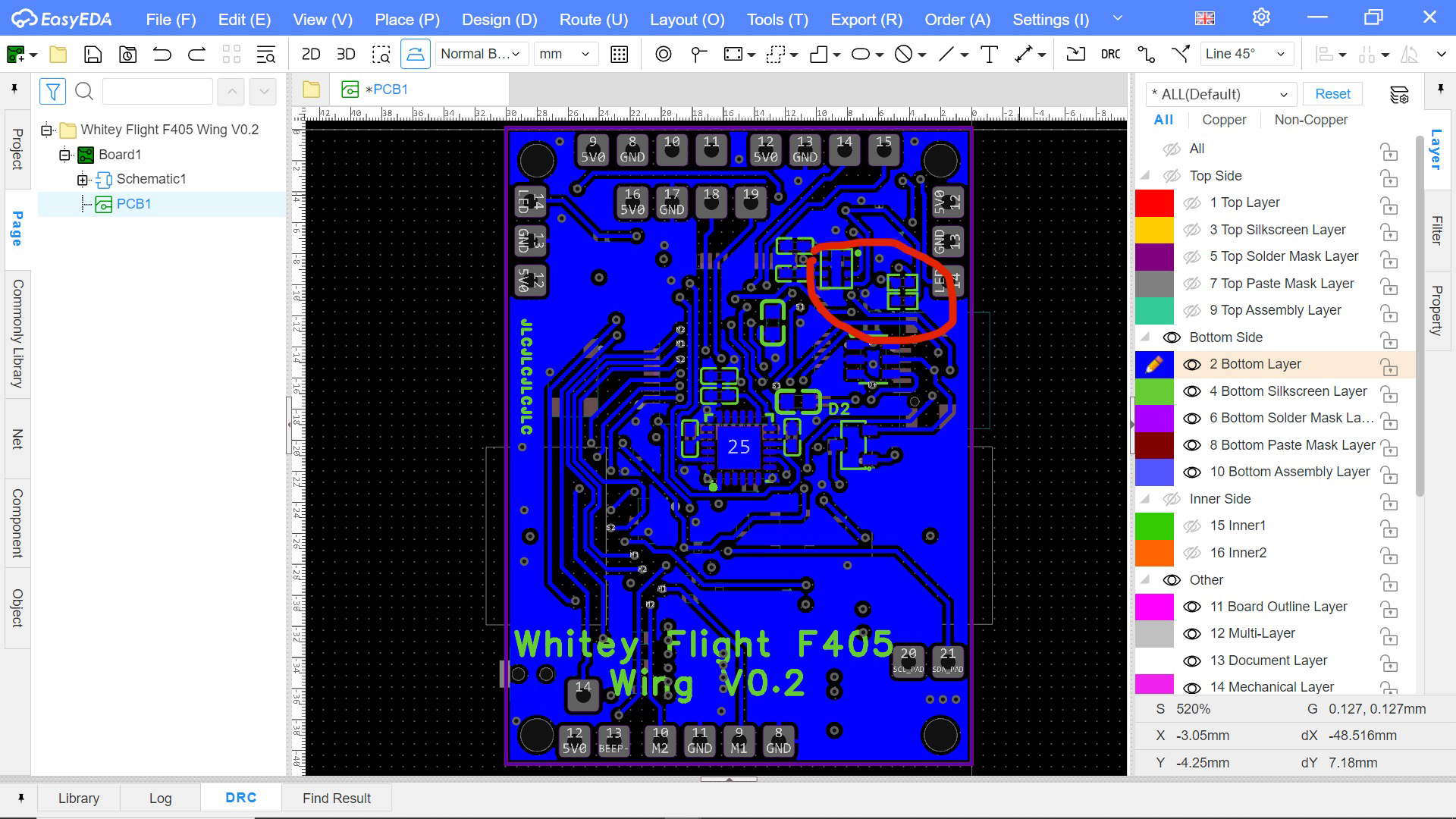
Task: Switch to the Log tab
Action: pyautogui.click(x=160, y=798)
